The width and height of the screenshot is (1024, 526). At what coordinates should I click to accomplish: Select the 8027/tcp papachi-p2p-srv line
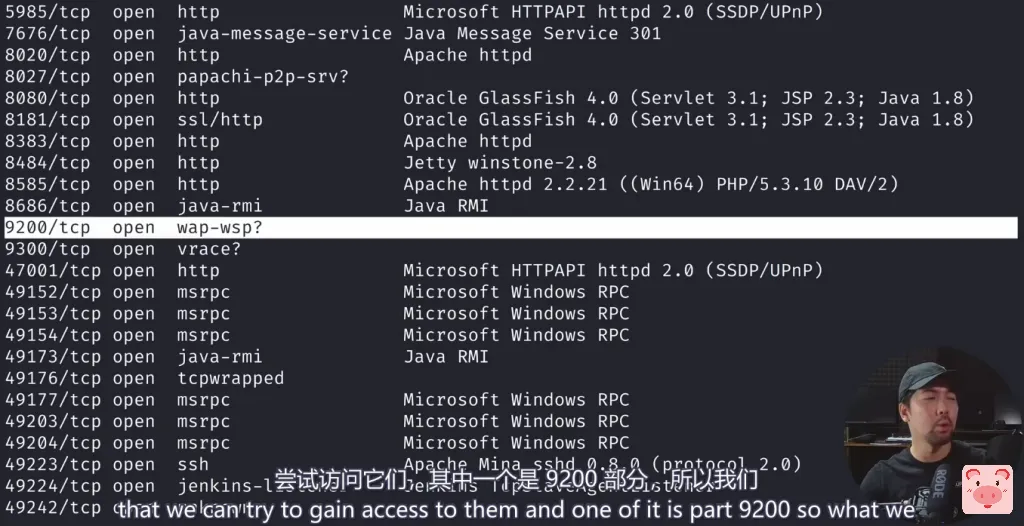click(176, 77)
